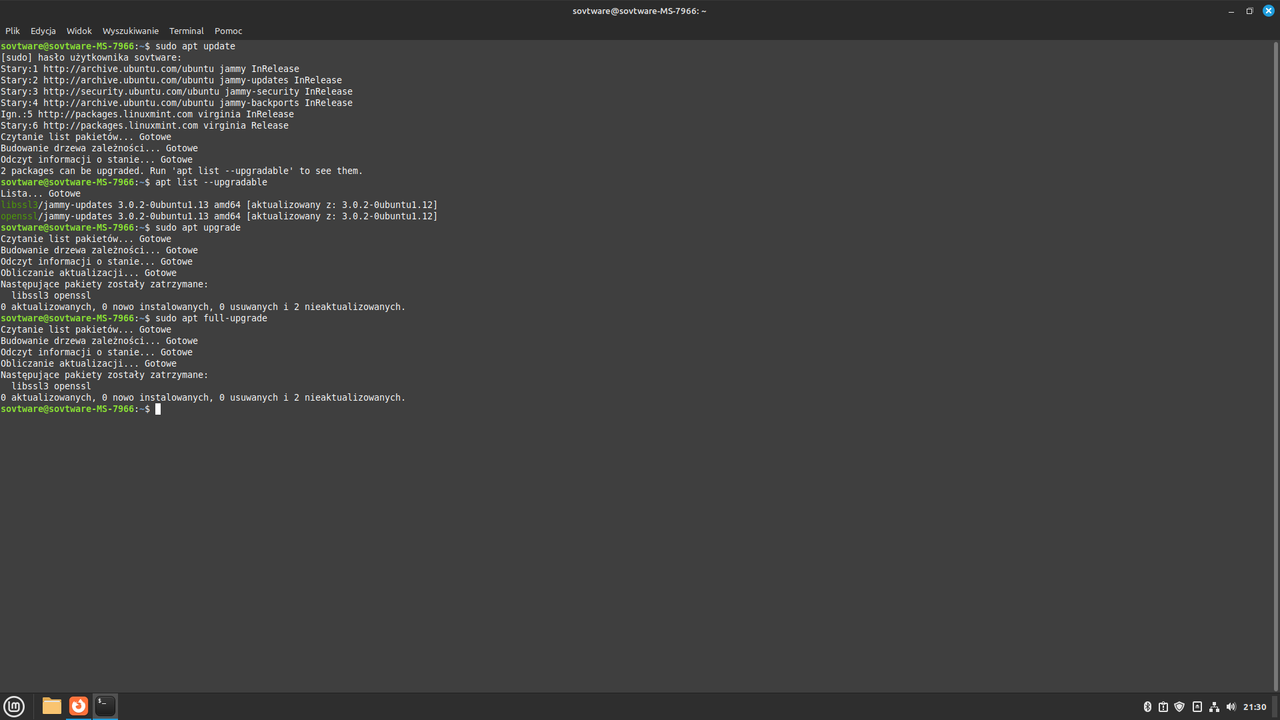Minimize the terminal window
Viewport: 1280px width, 720px height.
pyautogui.click(x=1230, y=11)
